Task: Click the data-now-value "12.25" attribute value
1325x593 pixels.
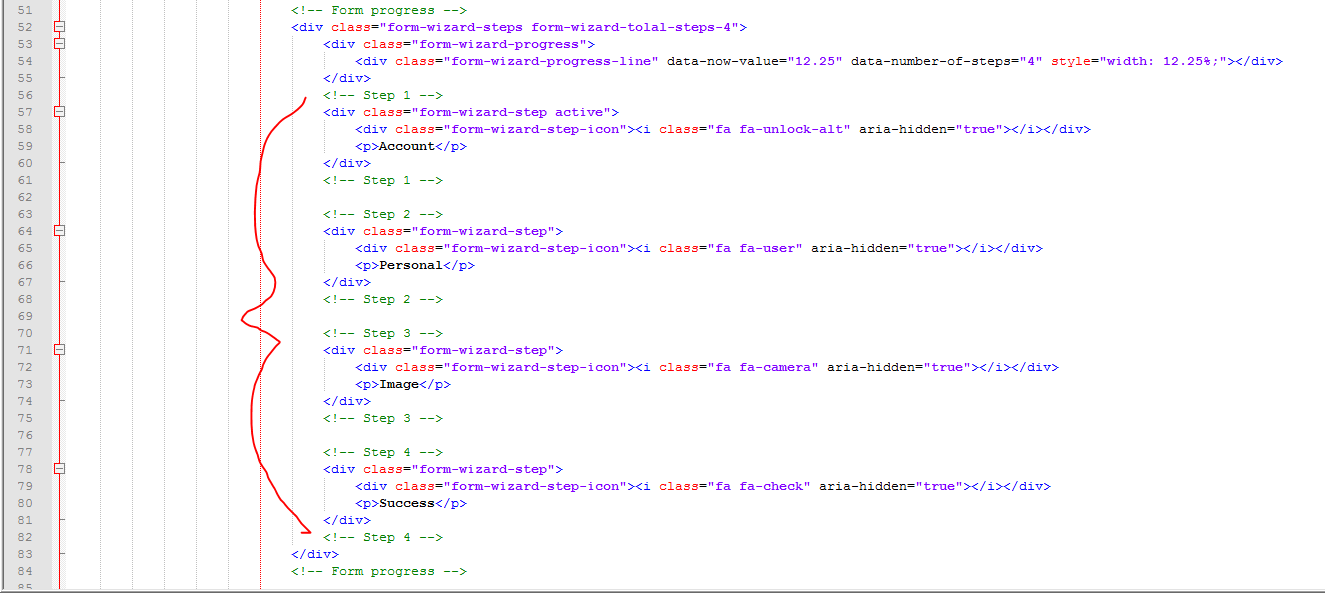Action: (x=815, y=61)
